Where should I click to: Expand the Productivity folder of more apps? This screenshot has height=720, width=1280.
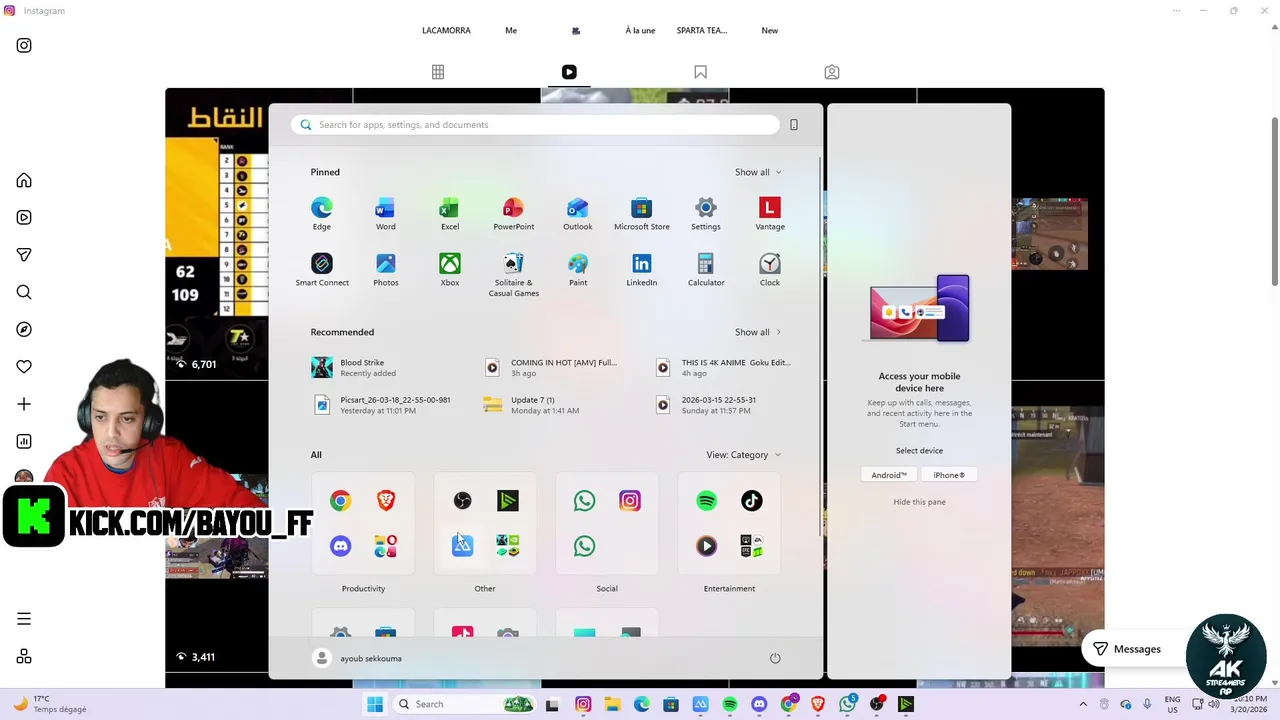pyautogui.click(x=386, y=546)
